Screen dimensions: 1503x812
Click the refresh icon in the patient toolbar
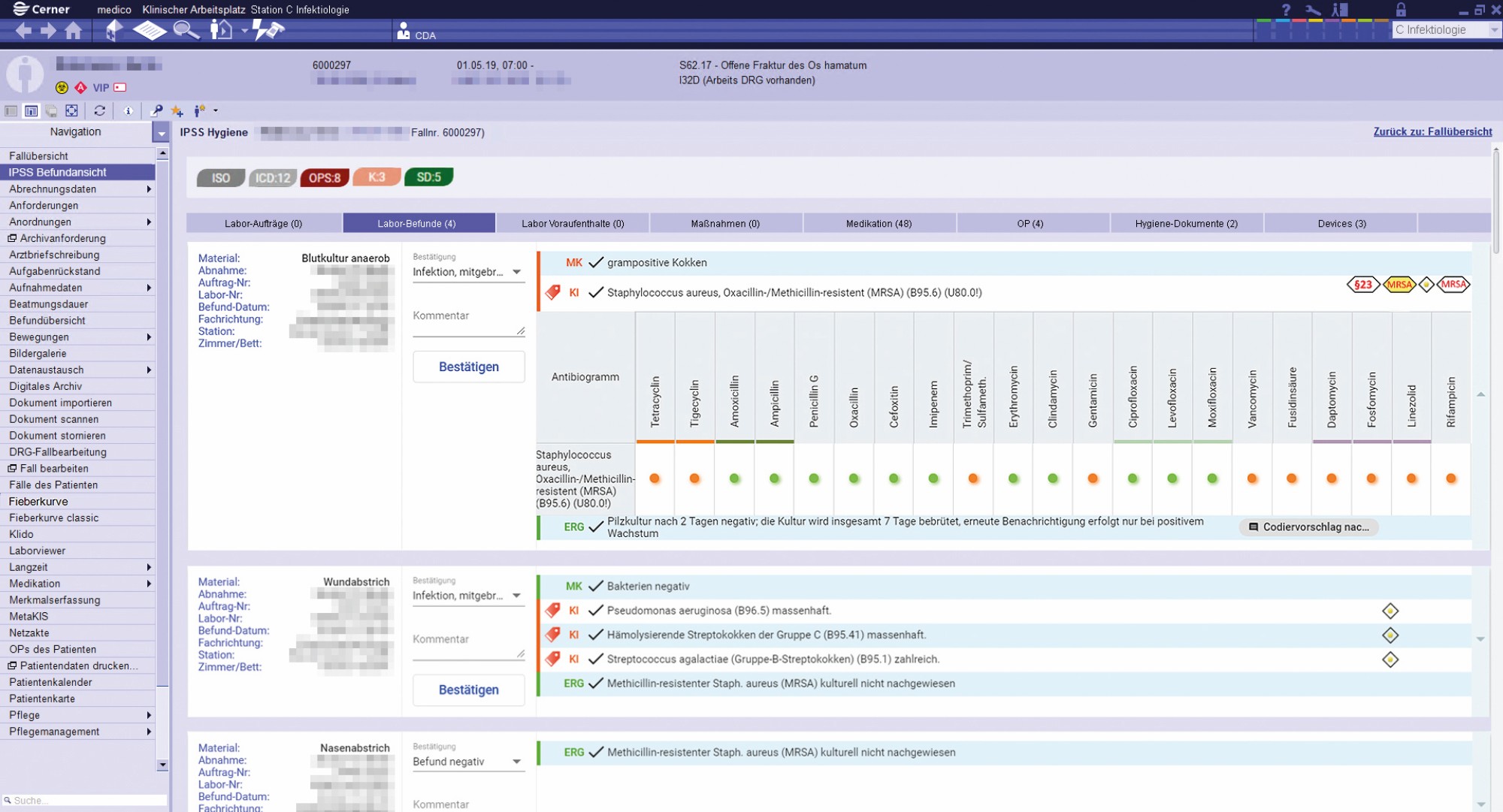(99, 110)
